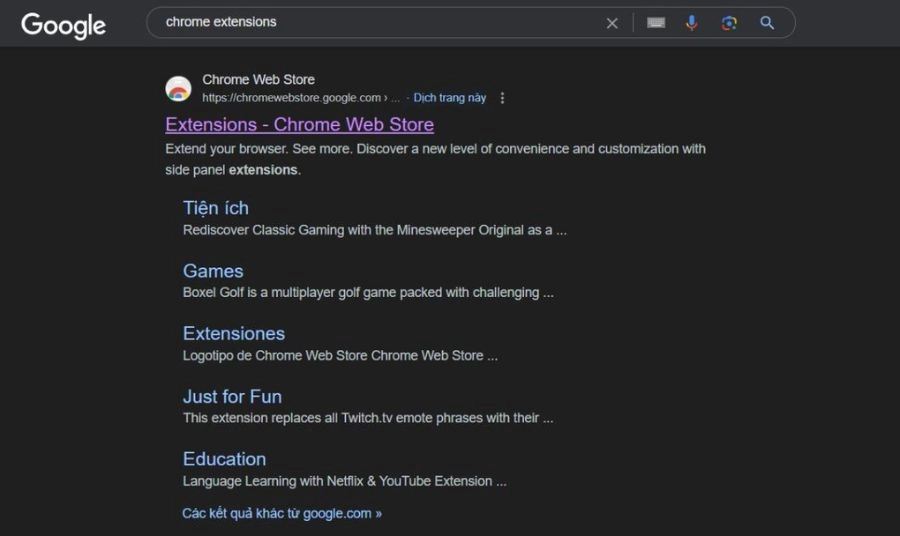Click Các kết quả khác từ google.com
The image size is (900, 536).
pos(282,513)
